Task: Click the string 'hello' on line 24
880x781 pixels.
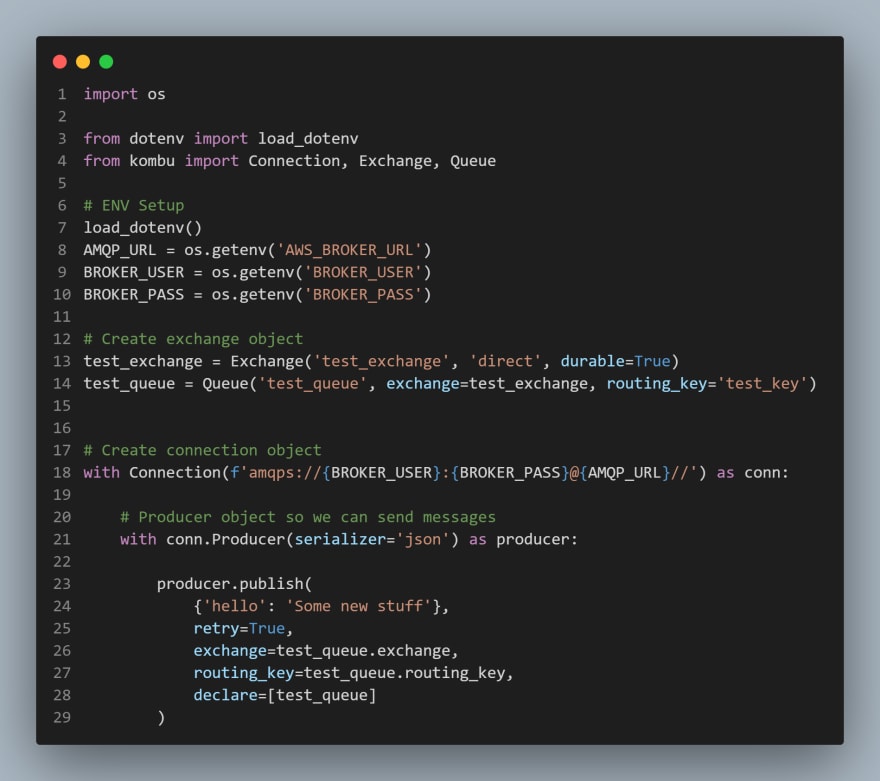Action: 235,607
